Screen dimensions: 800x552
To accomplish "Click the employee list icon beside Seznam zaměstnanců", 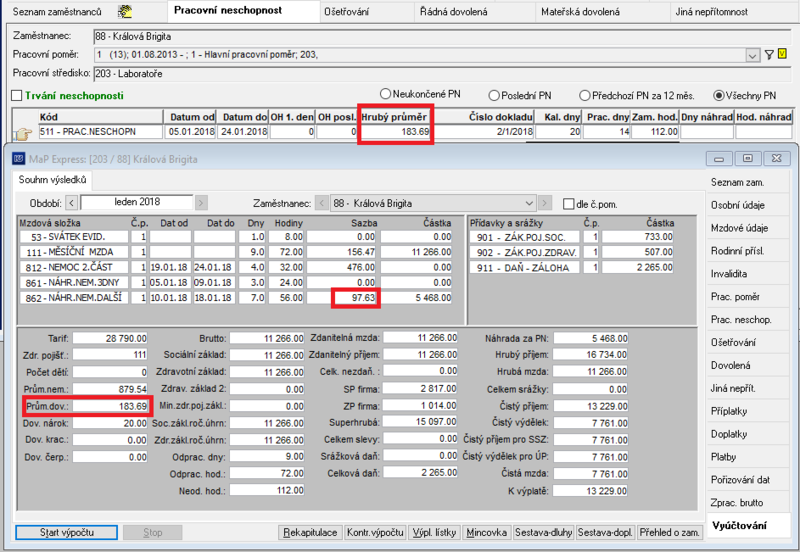I will tap(124, 11).
